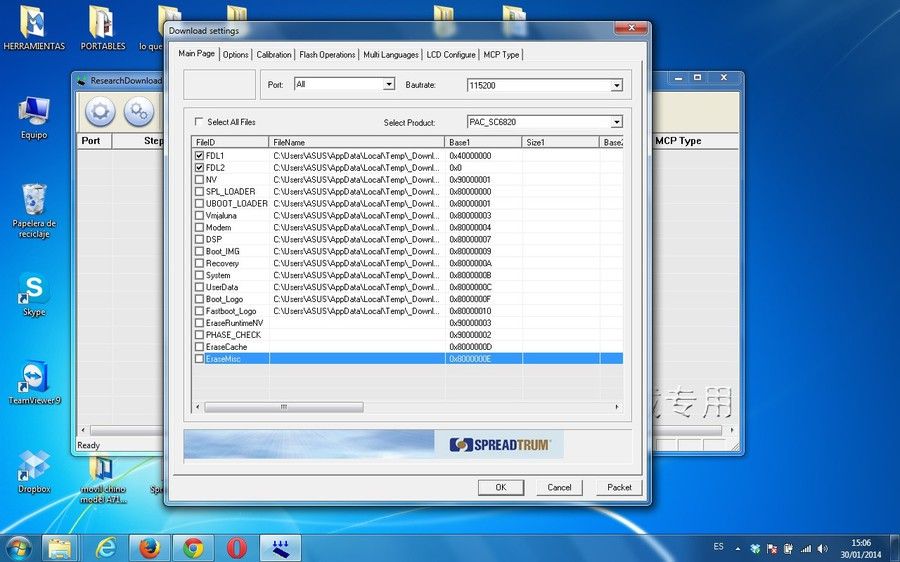Show hidden tray icons arrow

[738, 549]
